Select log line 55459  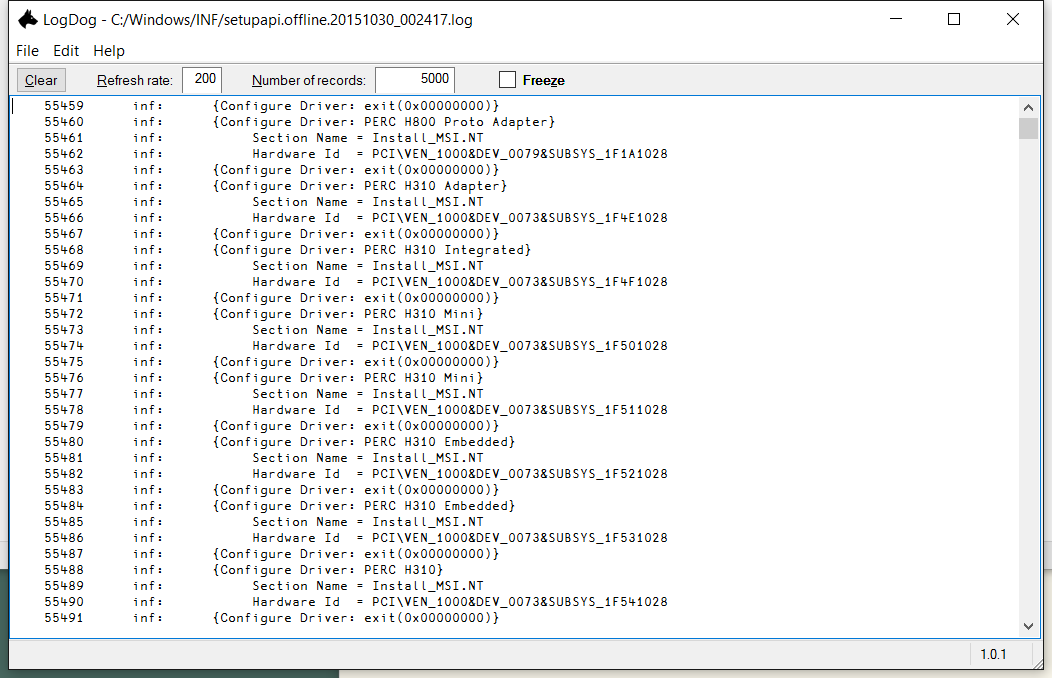click(272, 106)
